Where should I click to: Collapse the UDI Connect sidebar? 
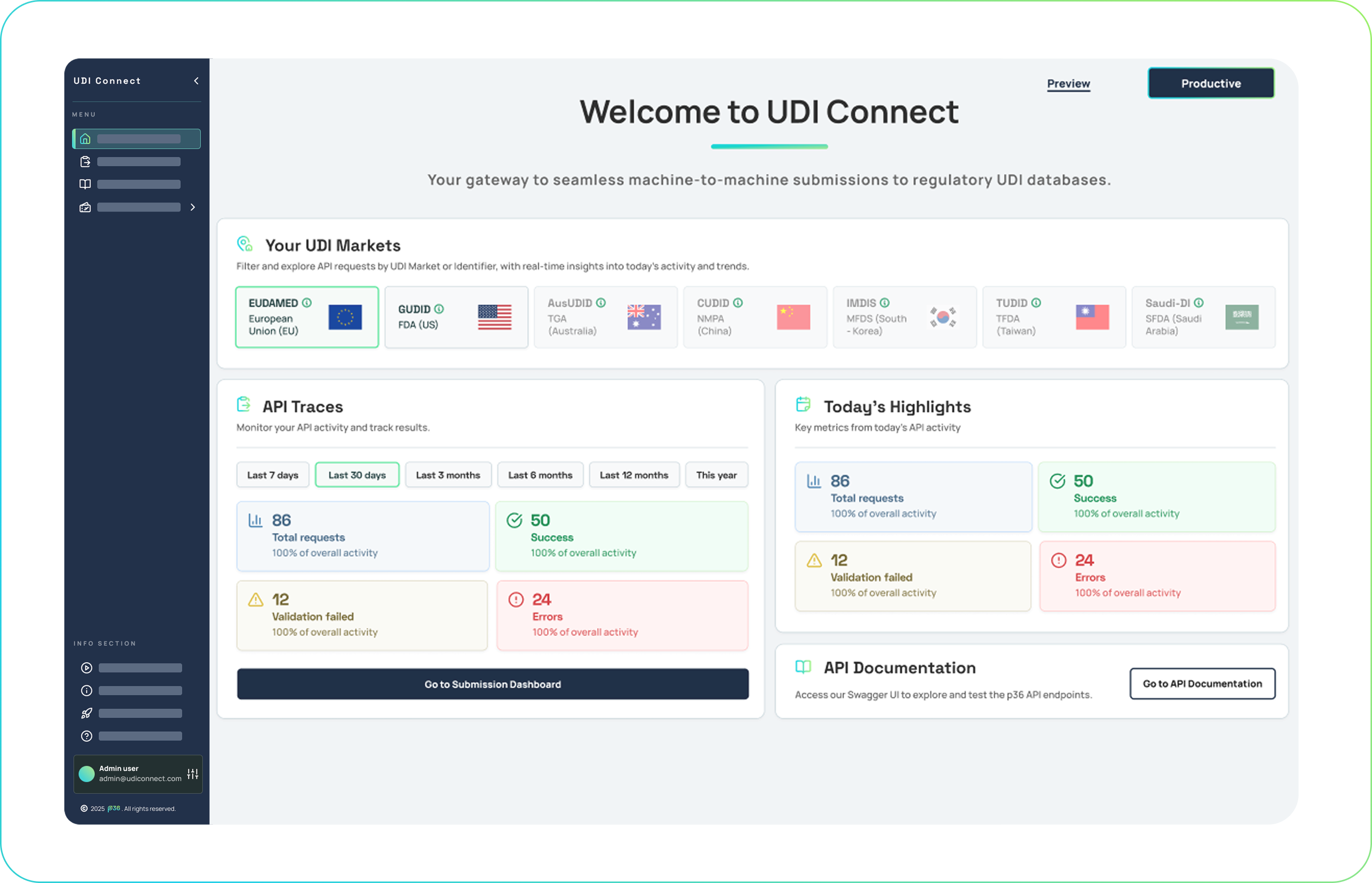click(197, 81)
